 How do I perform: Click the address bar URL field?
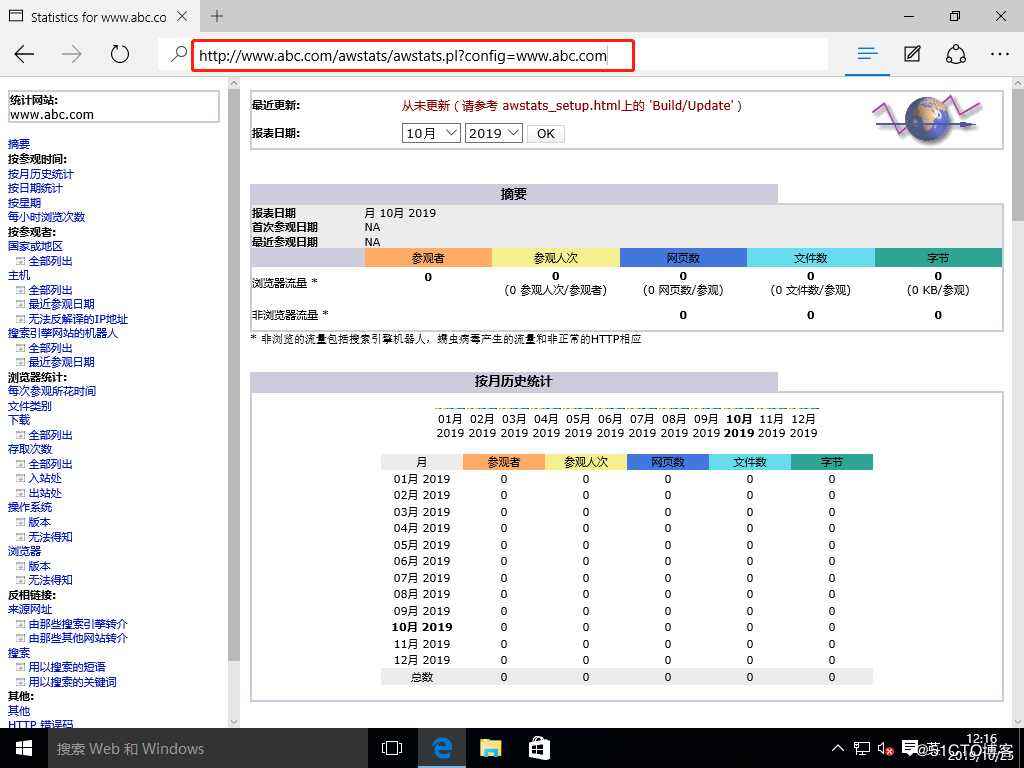[x=412, y=55]
